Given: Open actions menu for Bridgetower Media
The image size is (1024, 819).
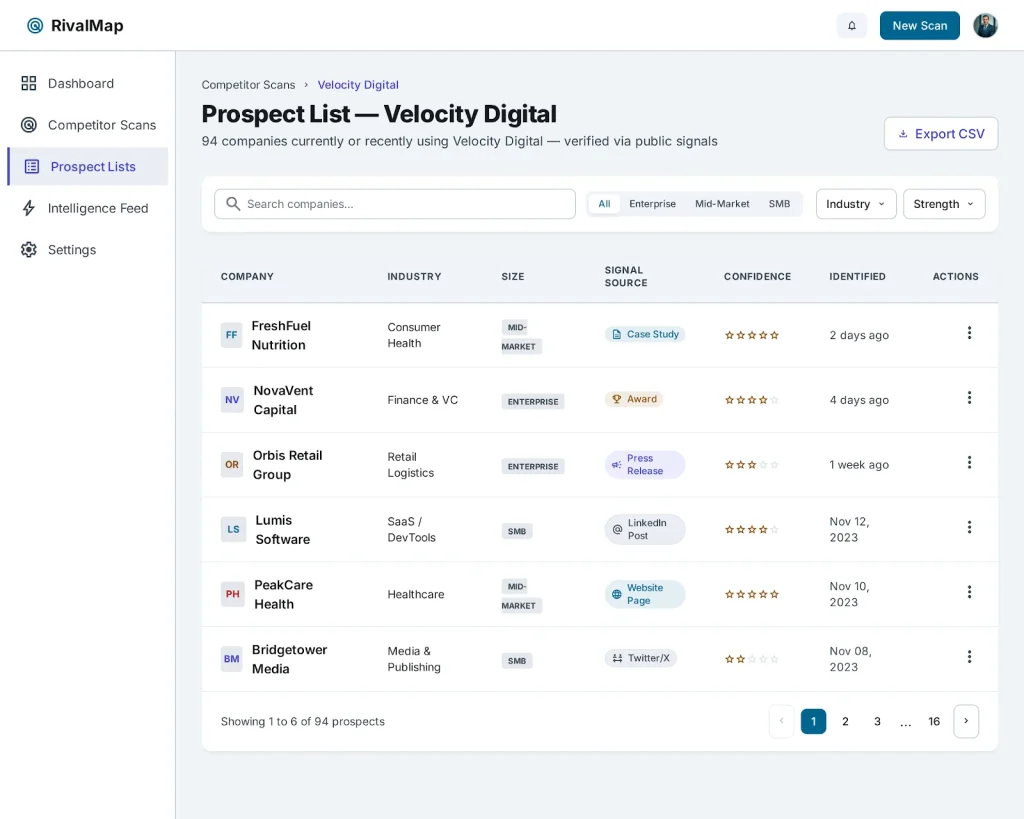Looking at the screenshot, I should pyautogui.click(x=969, y=656).
